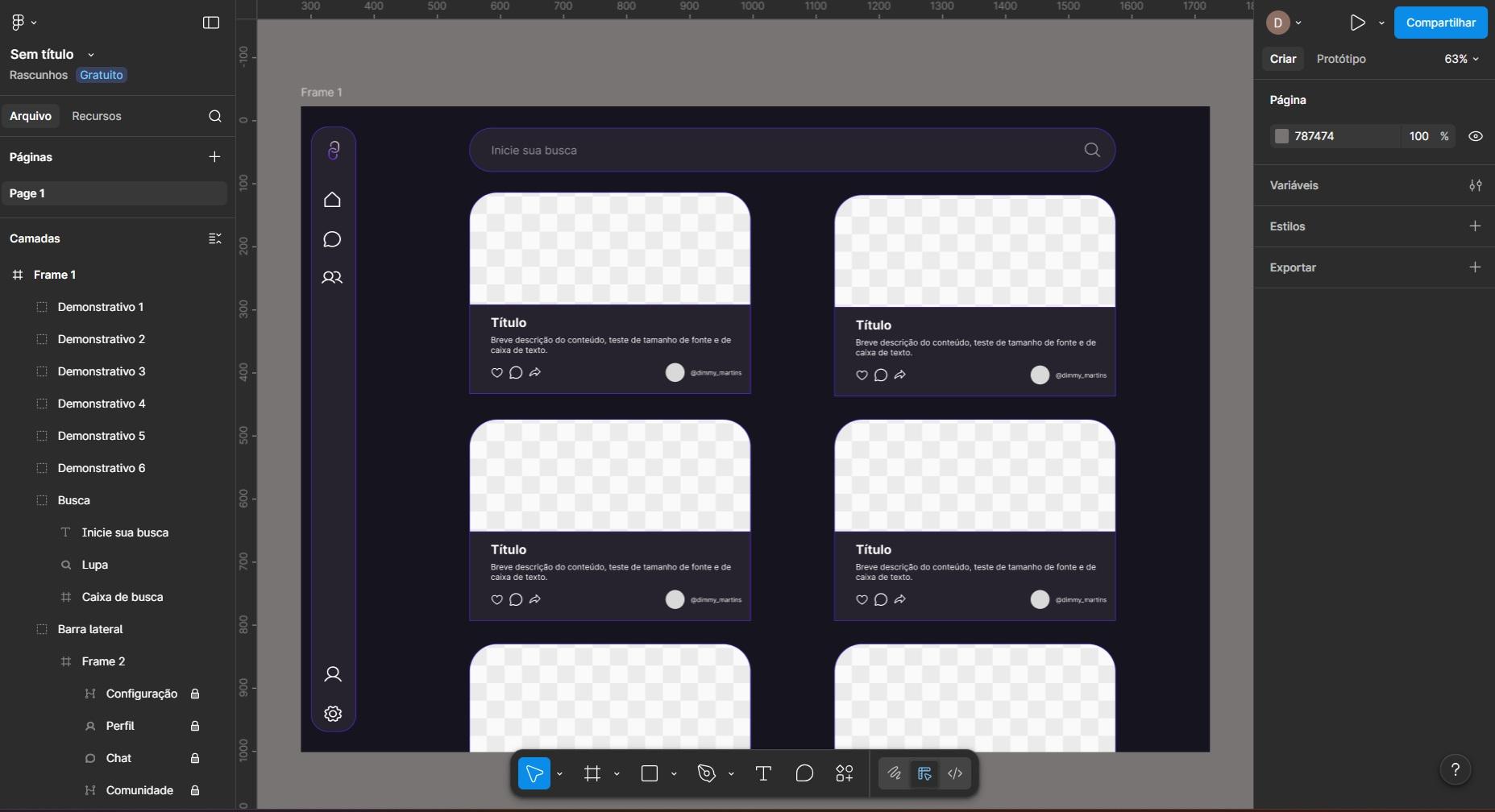The height and width of the screenshot is (812, 1495).
Task: Open main menu chevron beside Figma logo
Action: tap(34, 23)
